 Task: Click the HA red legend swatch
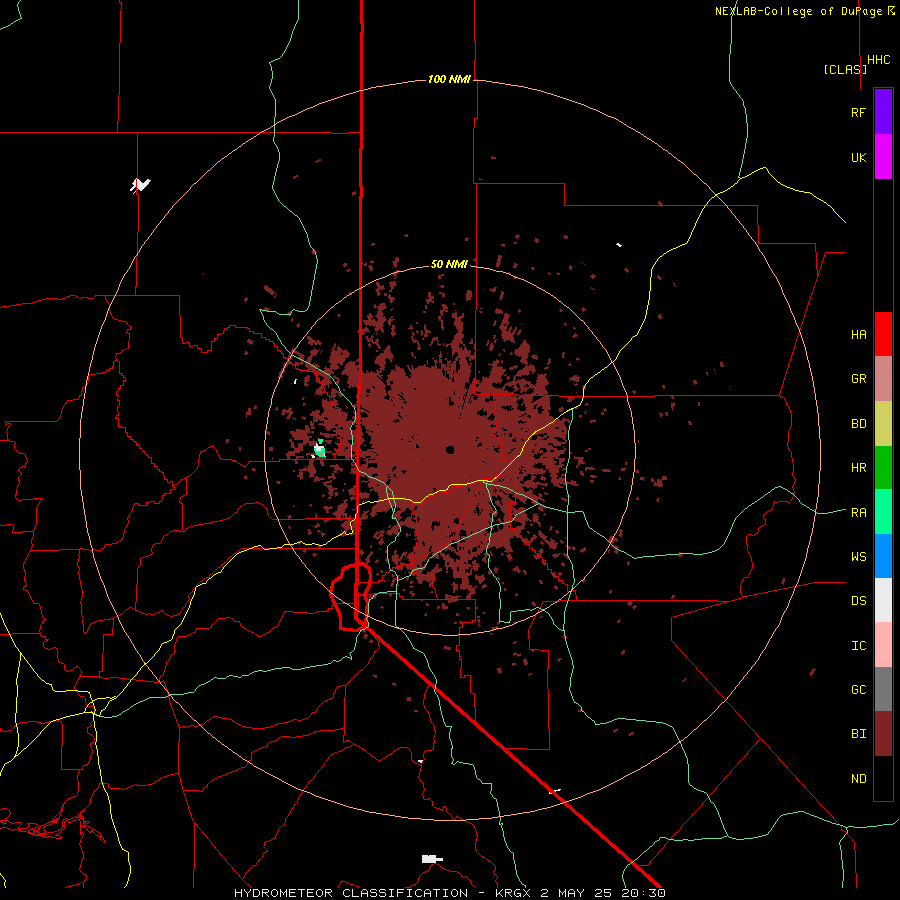click(x=883, y=334)
